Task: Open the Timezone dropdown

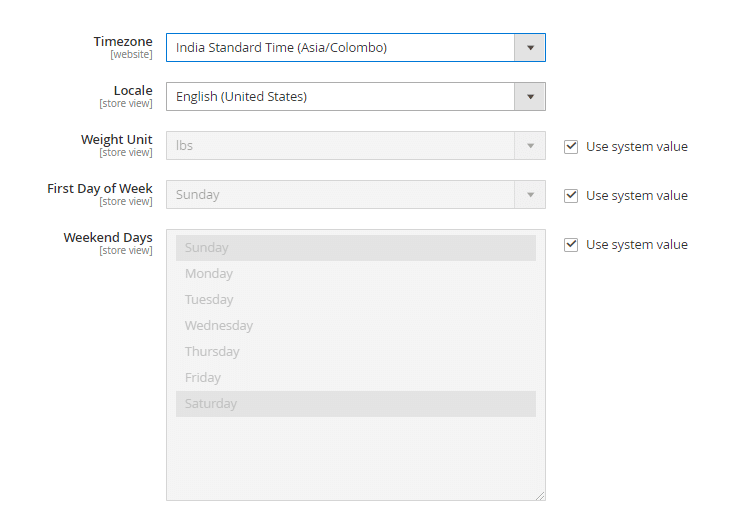Action: tap(356, 47)
